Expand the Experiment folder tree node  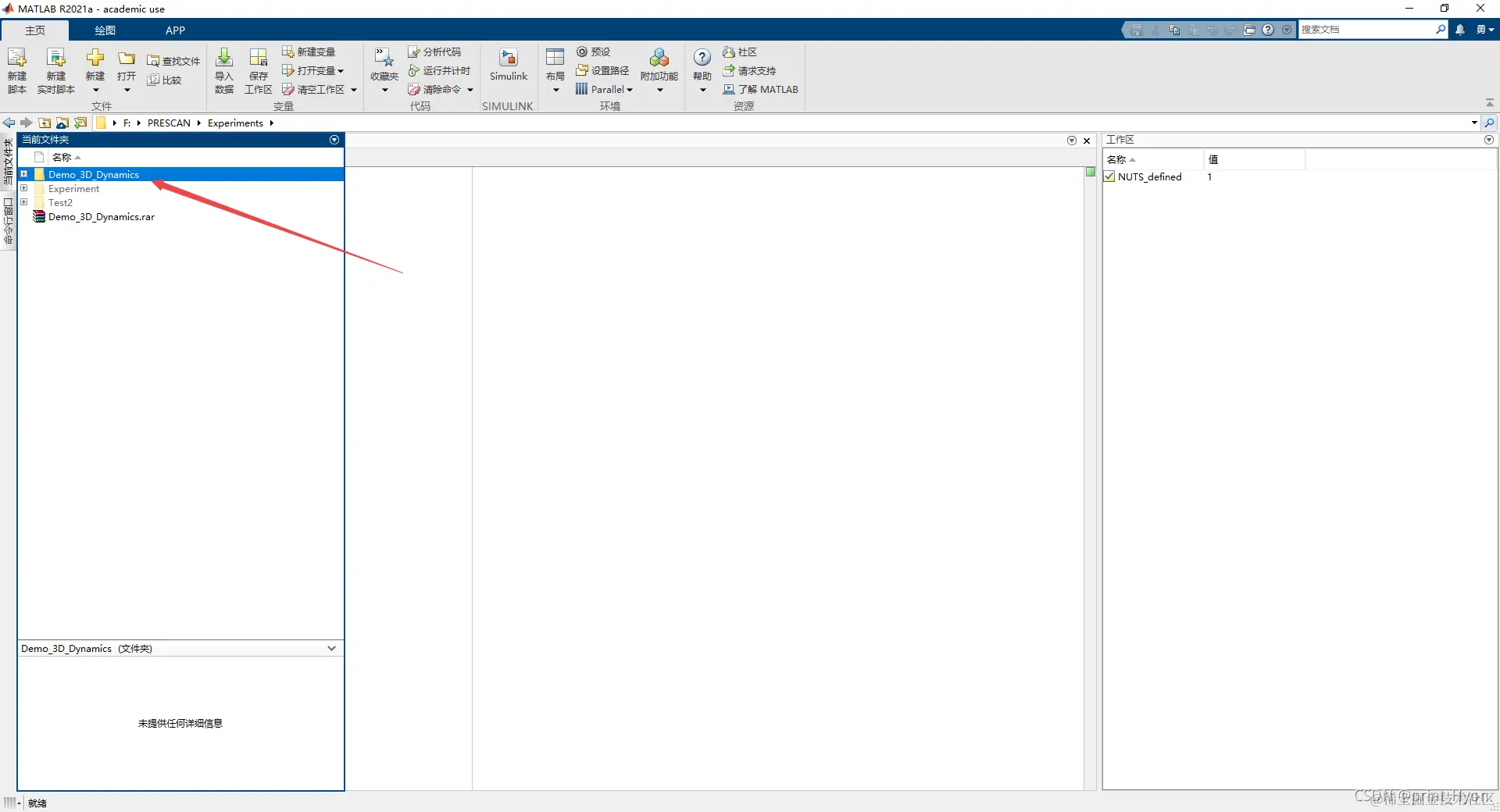point(23,188)
